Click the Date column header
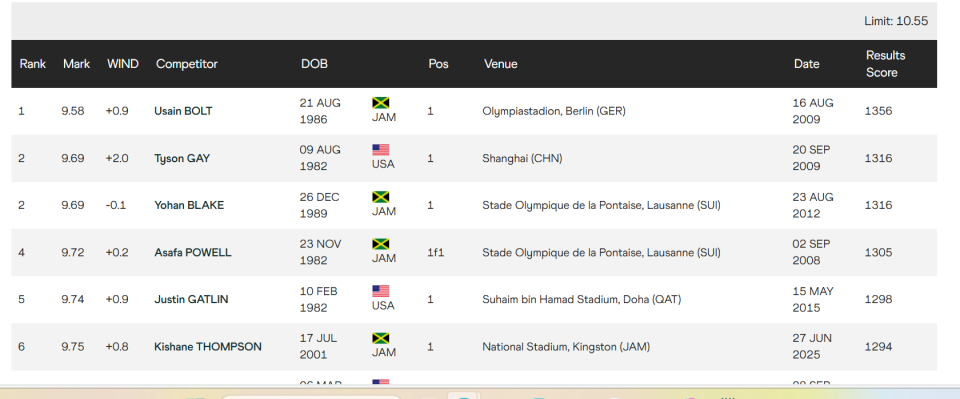 tap(807, 64)
